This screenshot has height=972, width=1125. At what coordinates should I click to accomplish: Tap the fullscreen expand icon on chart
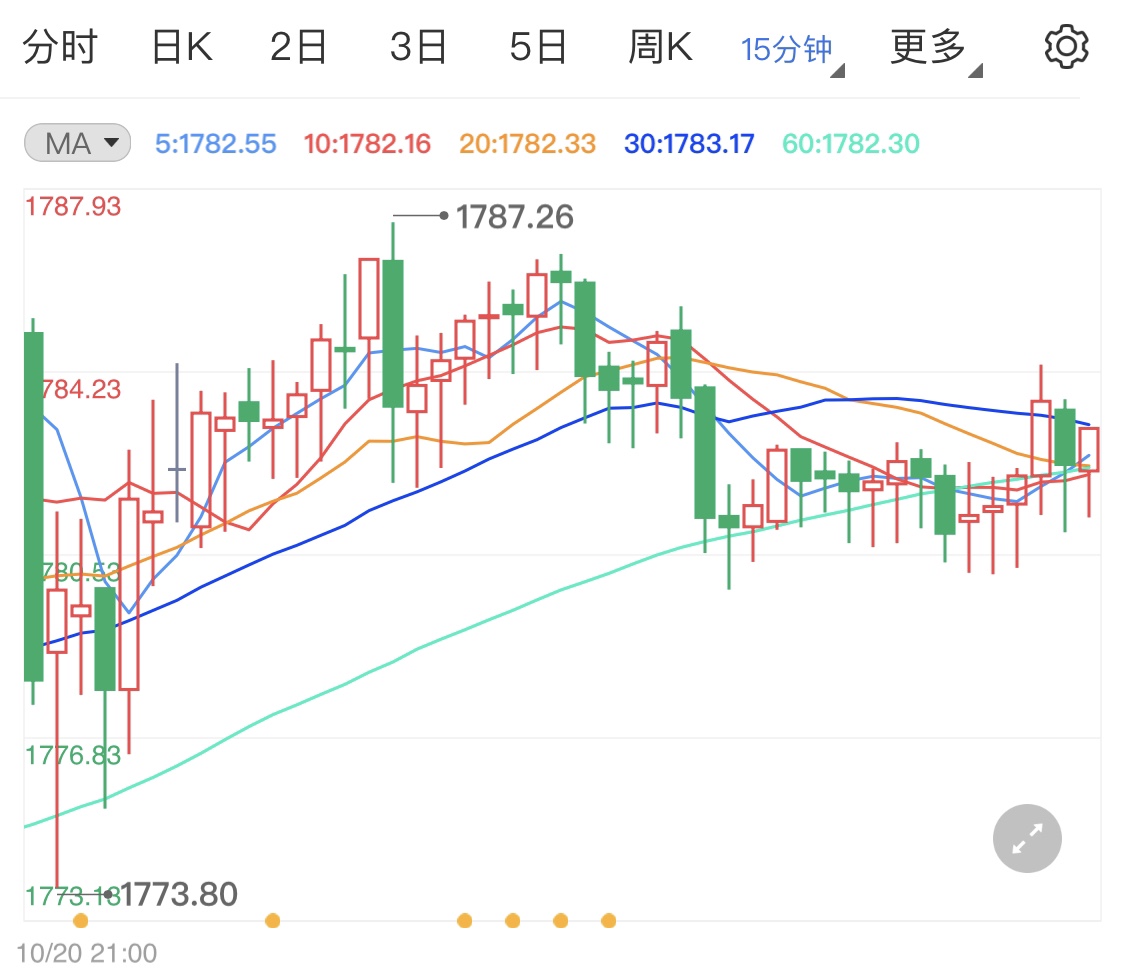click(x=1026, y=838)
